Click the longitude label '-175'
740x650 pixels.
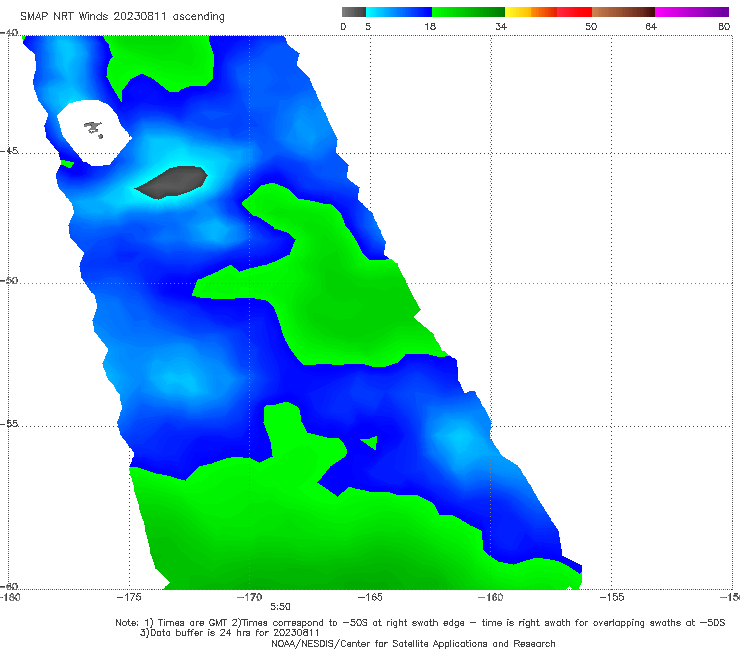[x=129, y=597]
